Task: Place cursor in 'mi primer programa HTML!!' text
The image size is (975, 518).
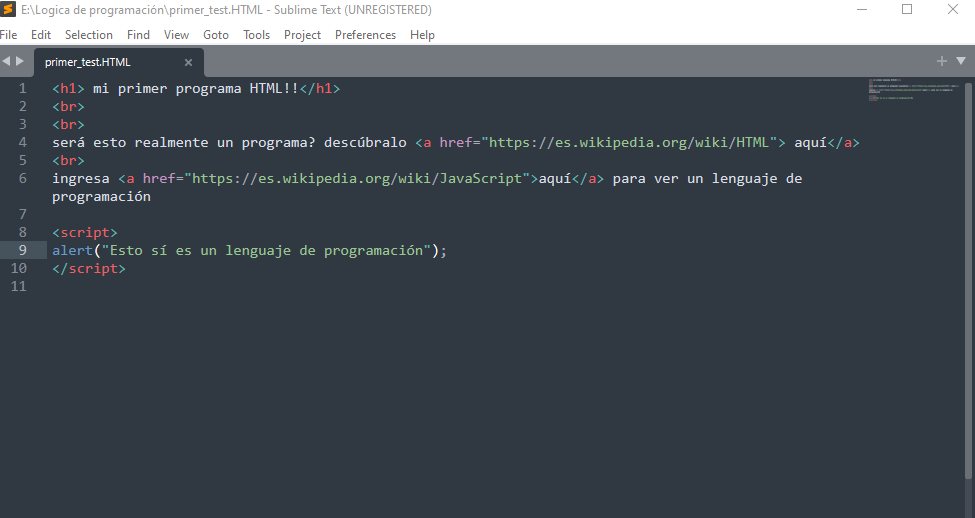Action: (195, 88)
